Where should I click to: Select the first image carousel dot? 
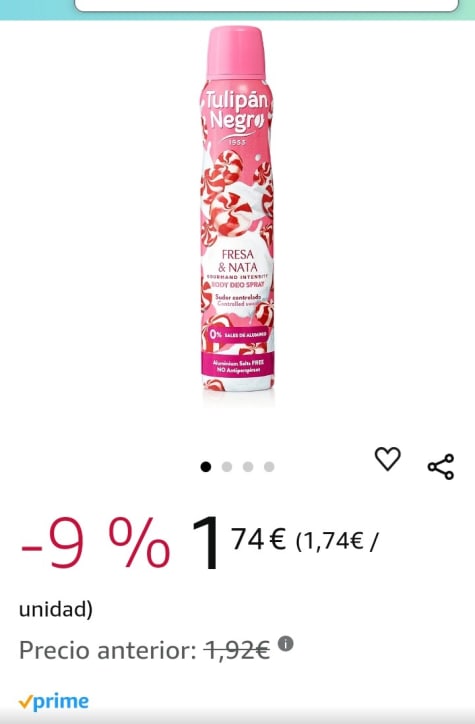[x=206, y=467]
